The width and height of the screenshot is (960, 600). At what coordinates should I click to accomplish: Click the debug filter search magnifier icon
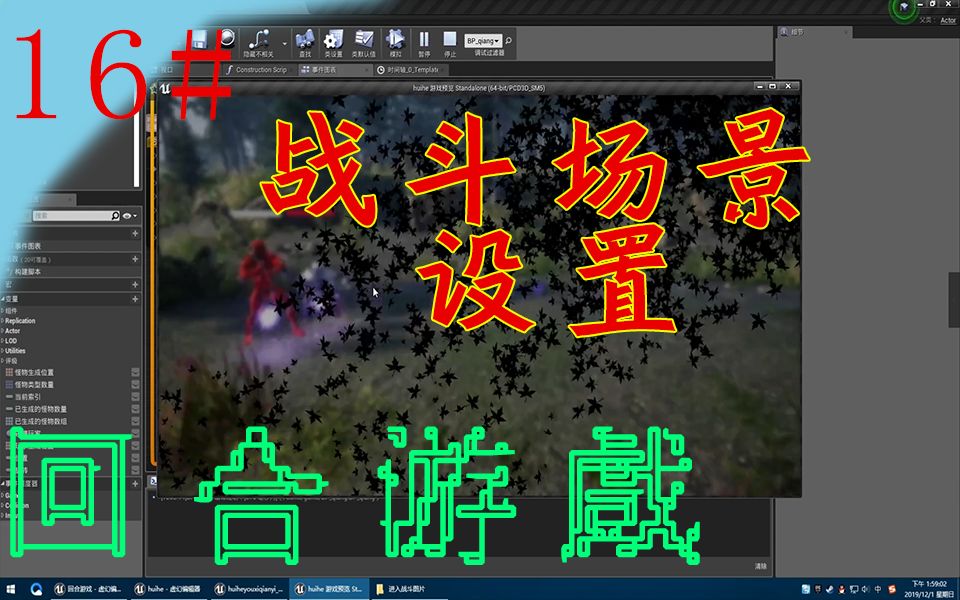pyautogui.click(x=507, y=40)
